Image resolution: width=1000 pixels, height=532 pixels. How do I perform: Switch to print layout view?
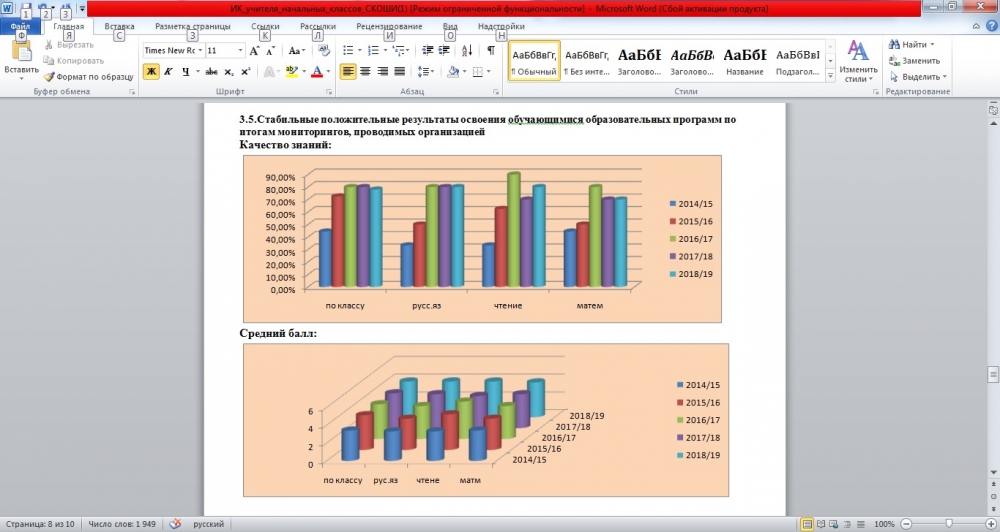click(x=807, y=524)
